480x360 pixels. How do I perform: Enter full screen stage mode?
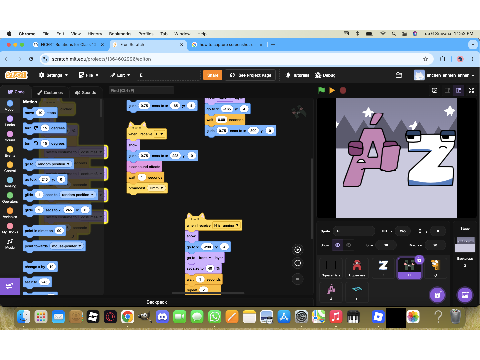[471, 90]
